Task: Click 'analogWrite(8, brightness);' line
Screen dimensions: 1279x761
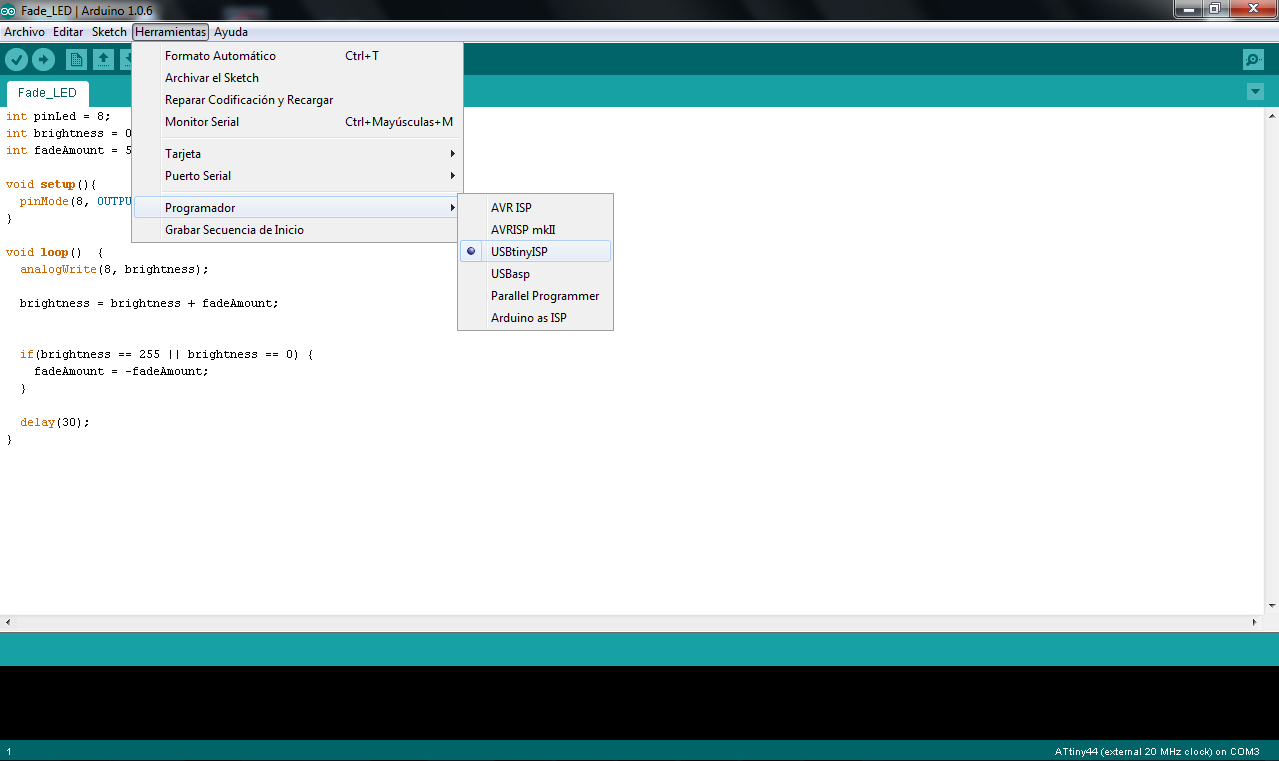Action: pyautogui.click(x=114, y=269)
